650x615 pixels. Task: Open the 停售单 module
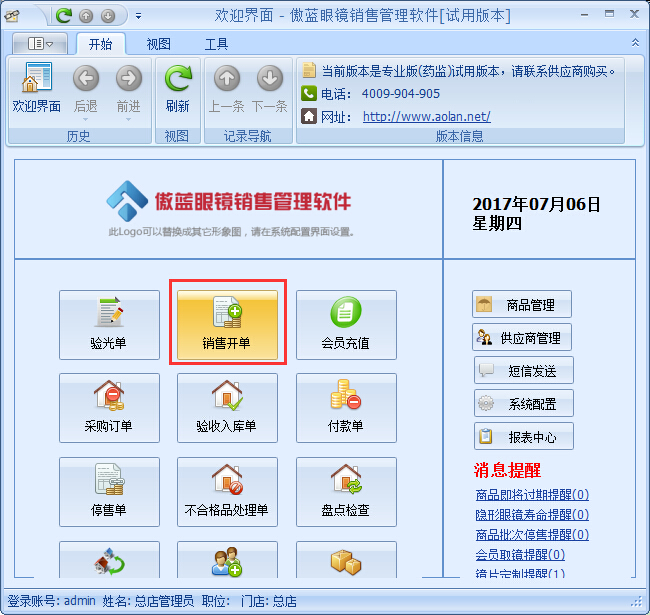pos(109,491)
